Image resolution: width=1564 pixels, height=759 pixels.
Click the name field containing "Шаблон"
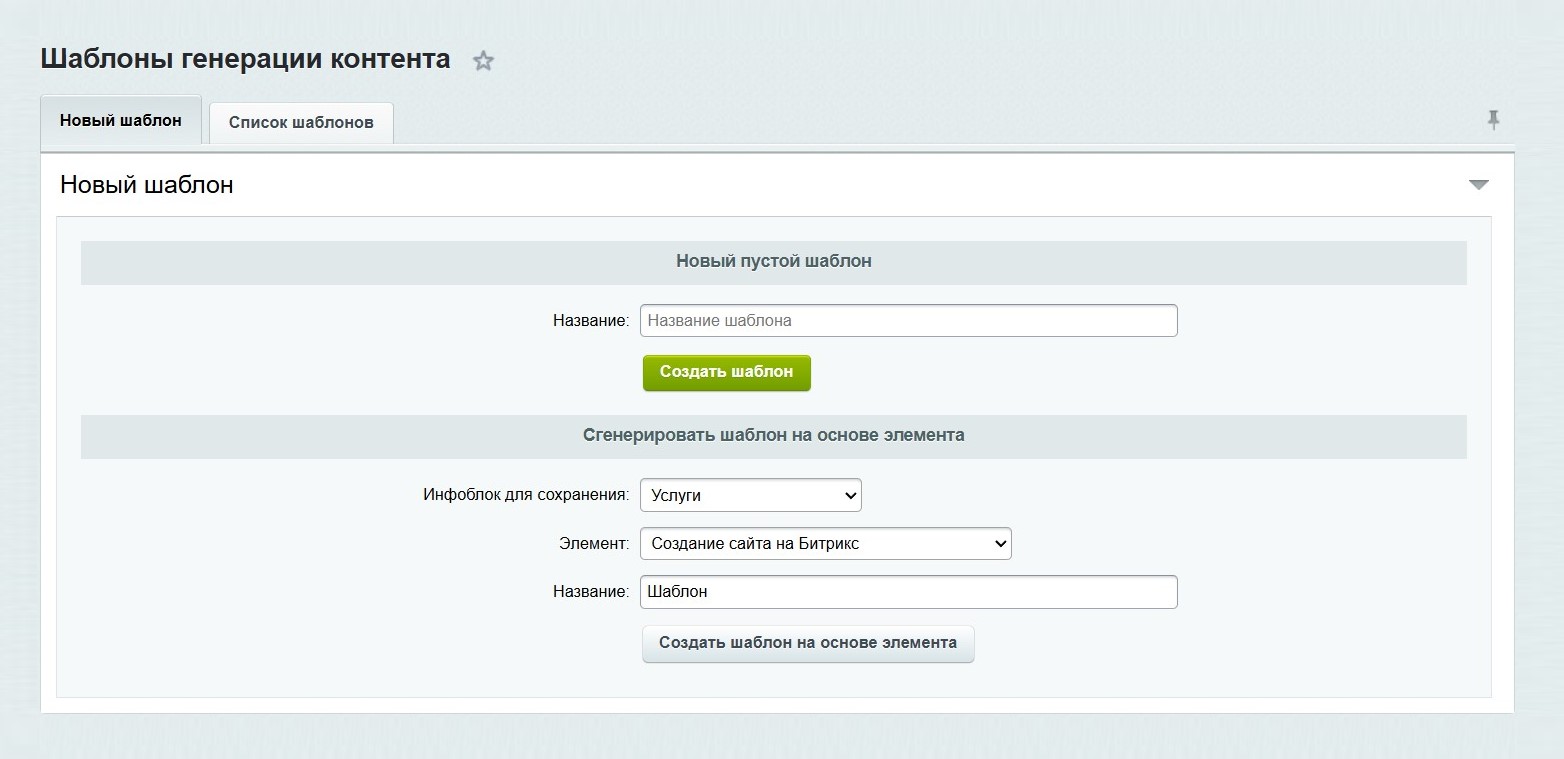tap(908, 591)
